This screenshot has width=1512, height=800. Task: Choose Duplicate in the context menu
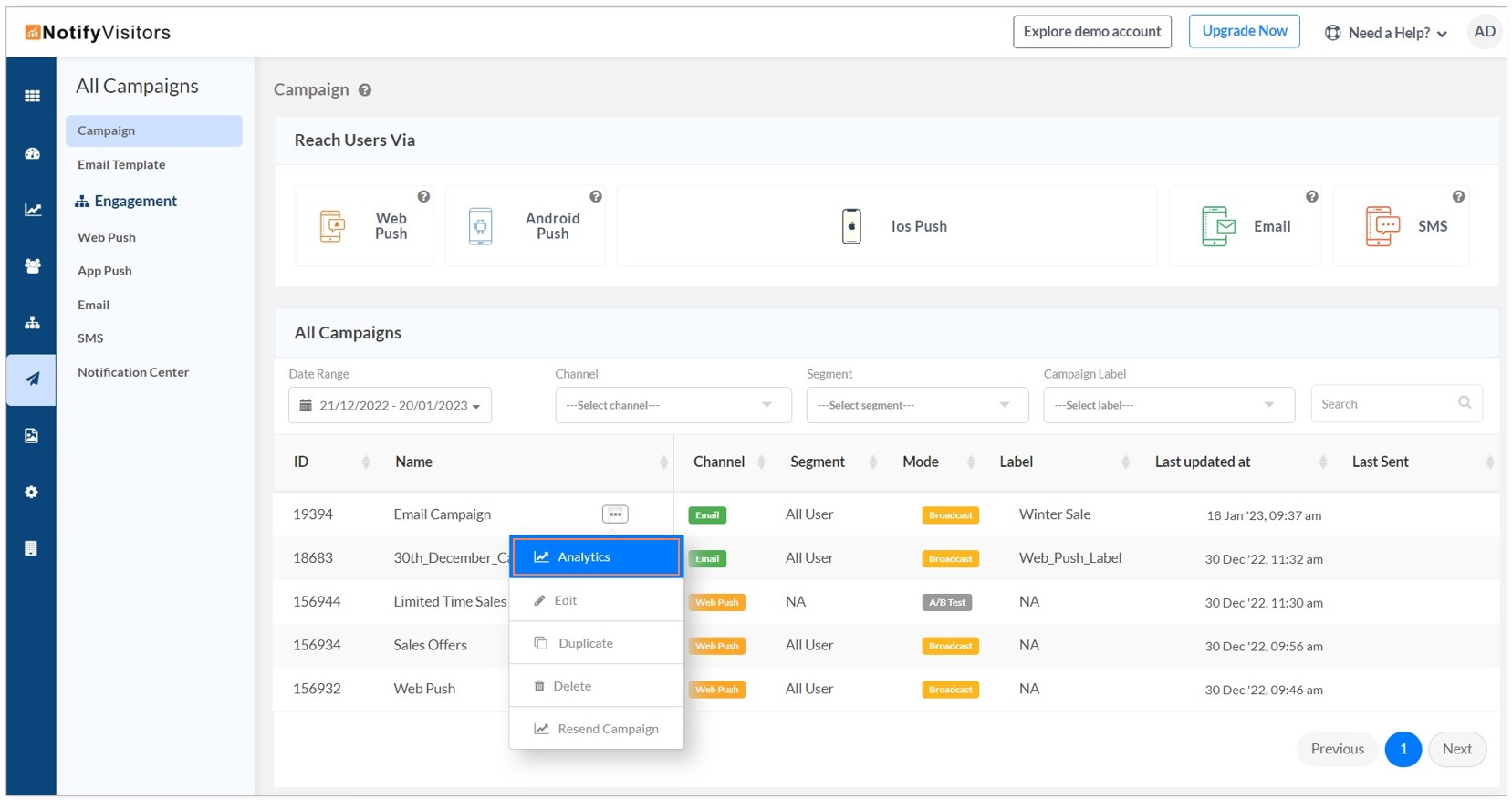point(586,643)
